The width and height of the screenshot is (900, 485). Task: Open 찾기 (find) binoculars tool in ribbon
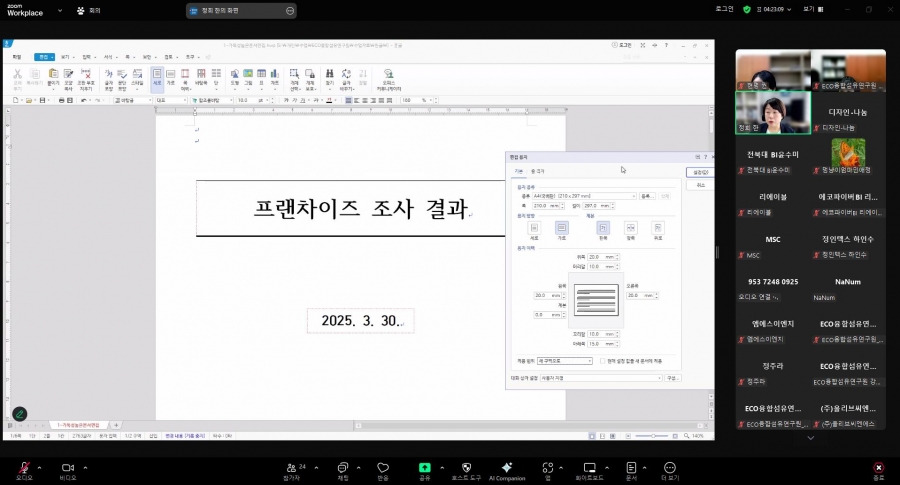coord(329,78)
